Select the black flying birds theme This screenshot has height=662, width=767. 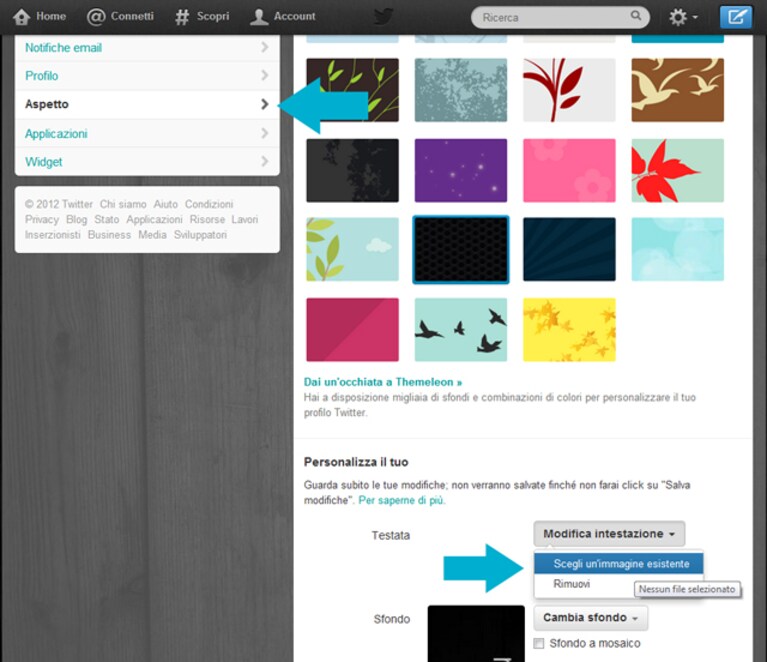point(461,330)
